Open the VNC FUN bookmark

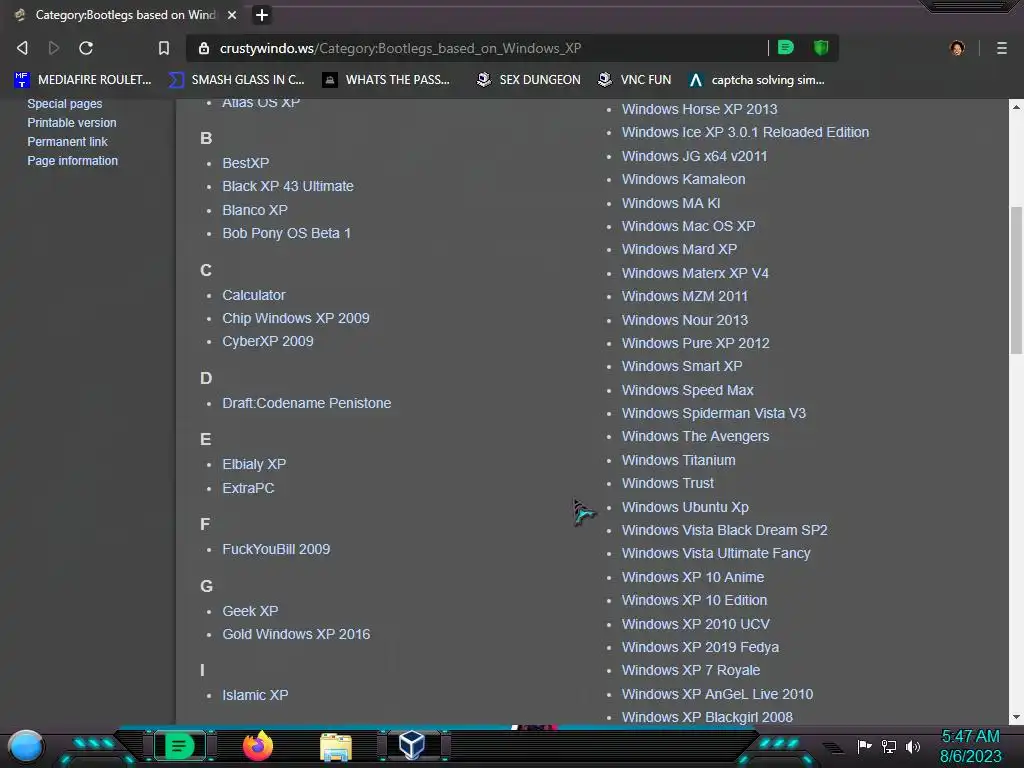(x=635, y=80)
